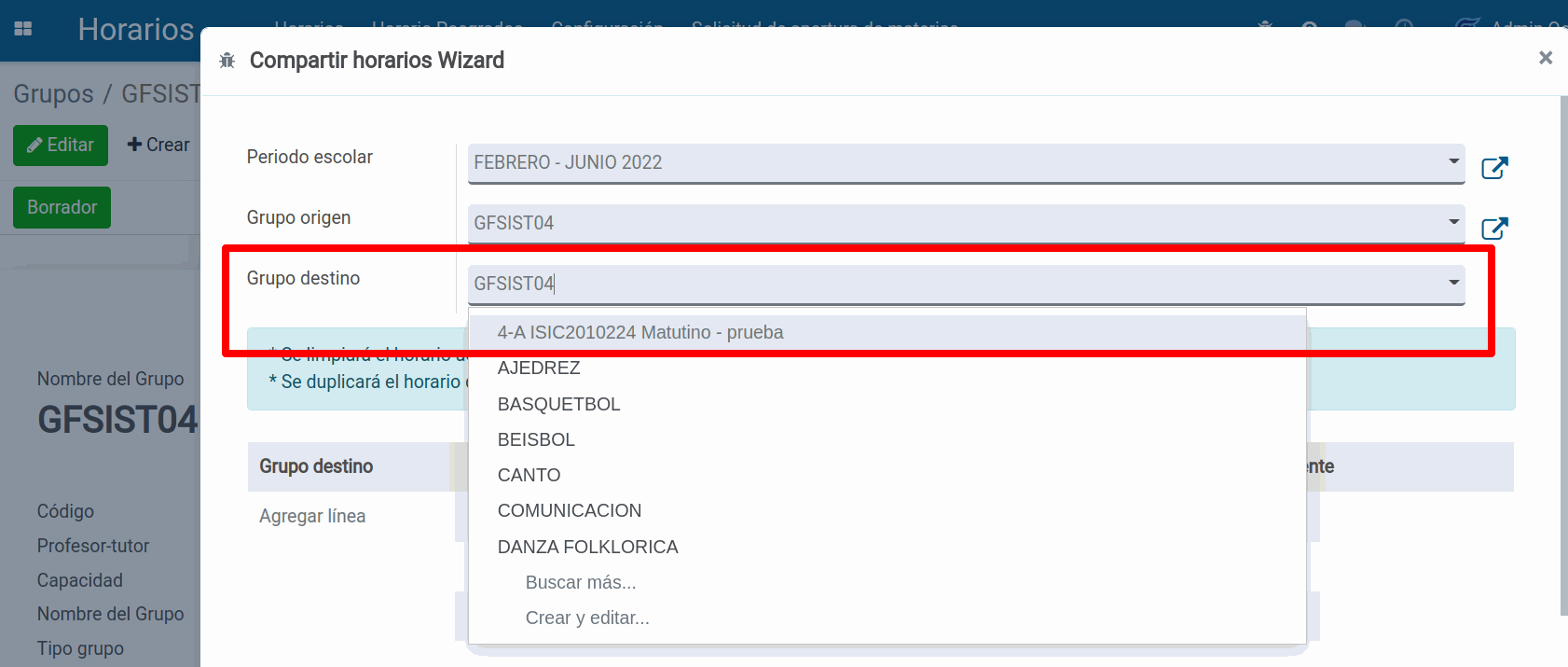Screen dimensions: 1568x667
Task: Open external link for Periodo escolar
Action: coord(1494,168)
